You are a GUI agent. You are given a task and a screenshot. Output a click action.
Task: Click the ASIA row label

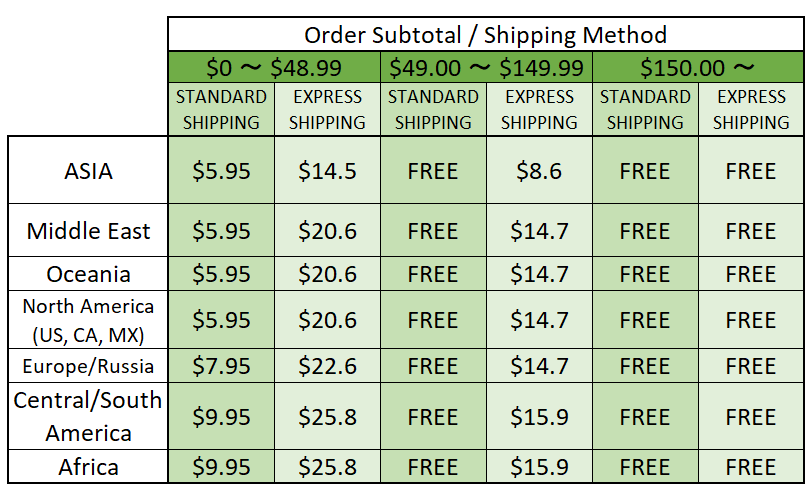(x=88, y=171)
